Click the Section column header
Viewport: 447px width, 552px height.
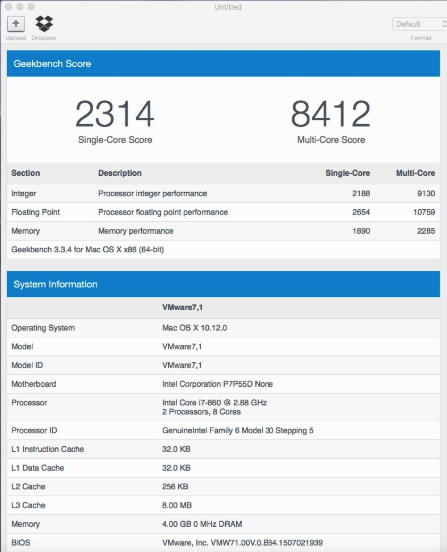26,173
